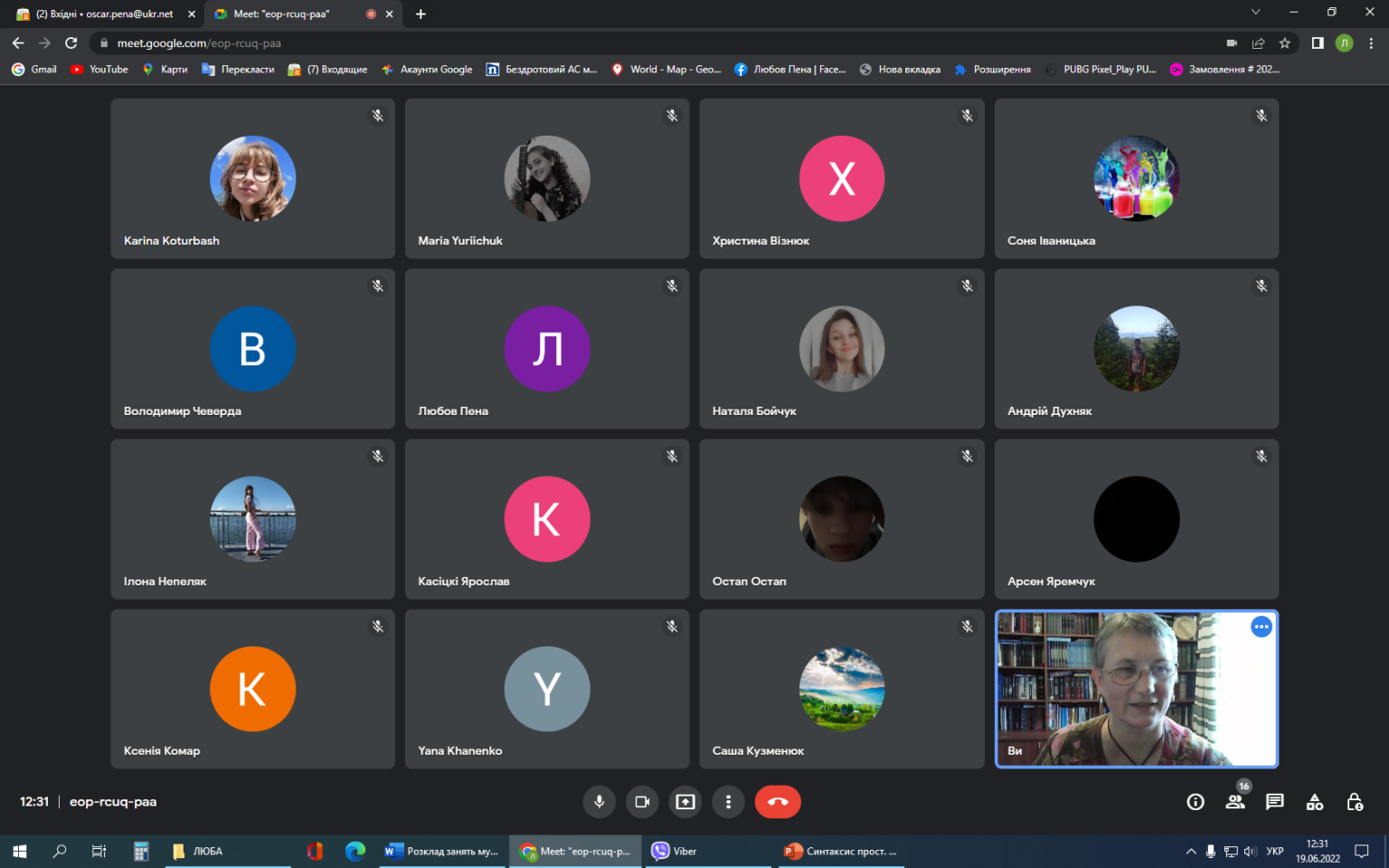Open a new Chrome tab with plus button
This screenshot has height=868, width=1389.
click(x=420, y=14)
